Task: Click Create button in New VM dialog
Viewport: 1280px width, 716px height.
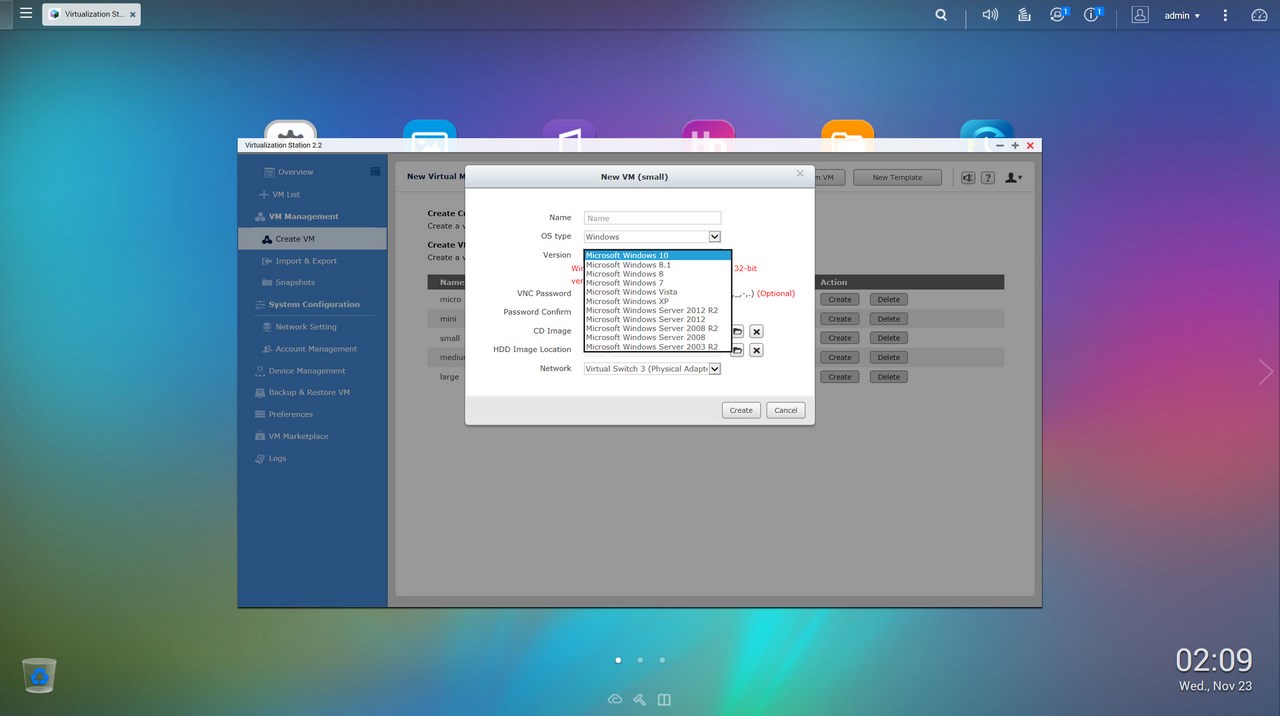Action: pyautogui.click(x=741, y=410)
